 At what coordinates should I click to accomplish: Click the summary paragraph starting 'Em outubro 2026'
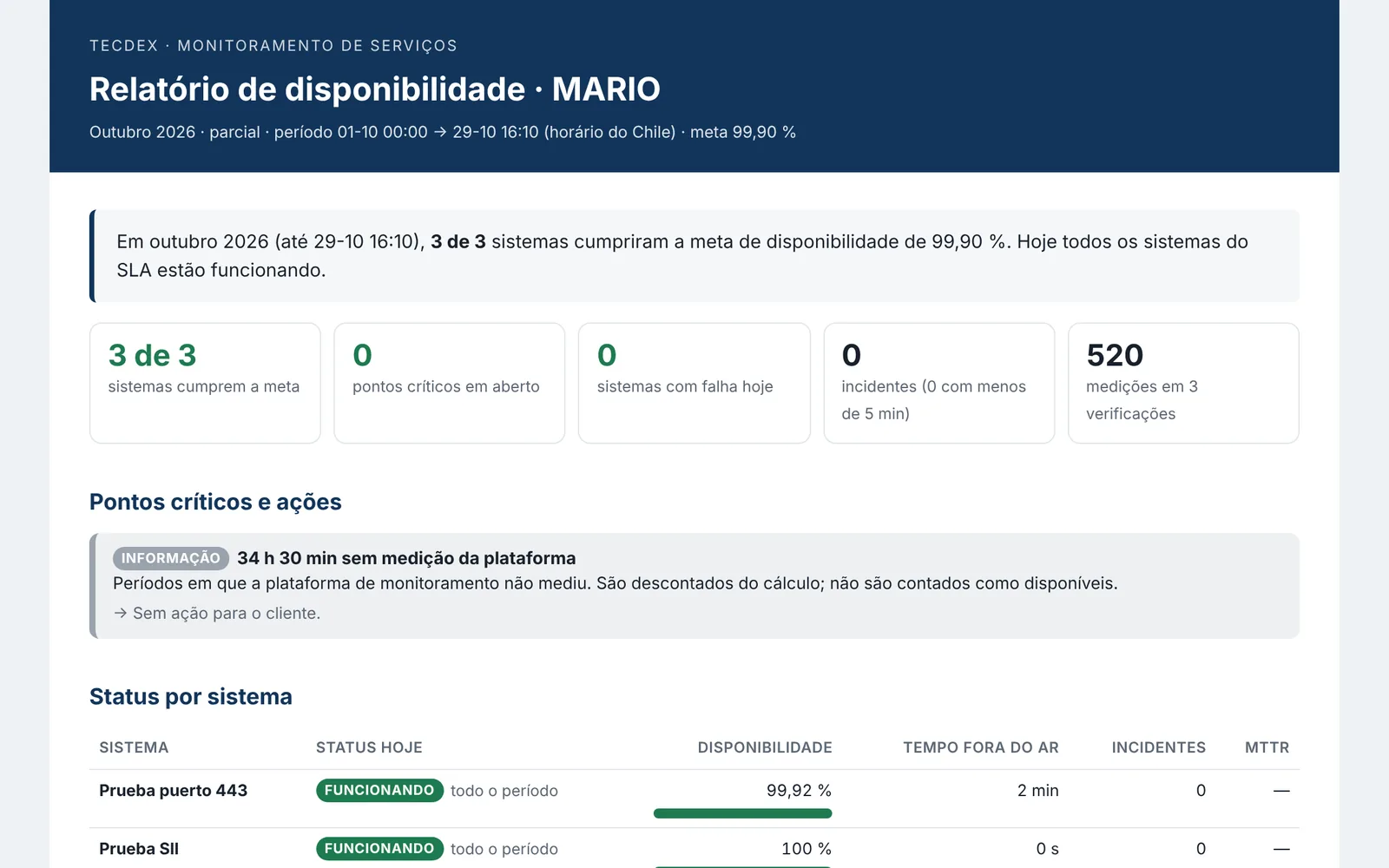[682, 256]
